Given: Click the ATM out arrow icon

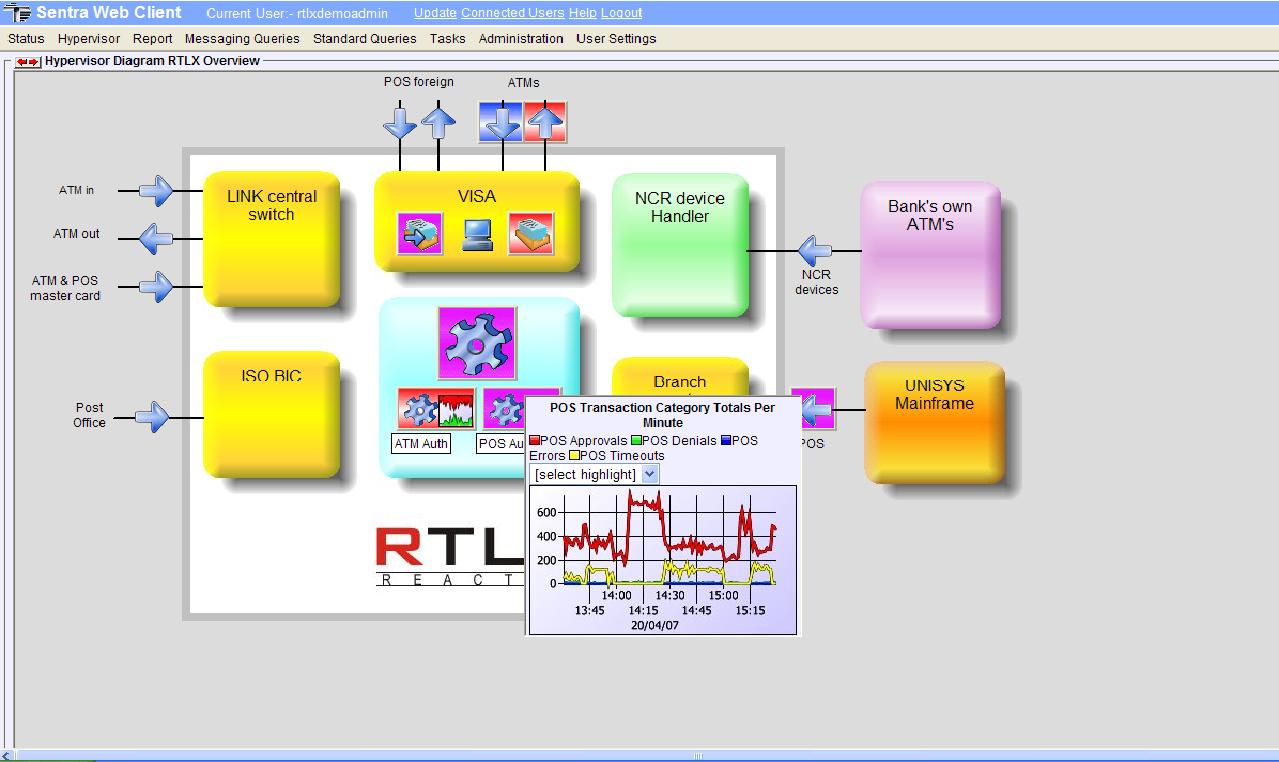Looking at the screenshot, I should click(x=155, y=238).
